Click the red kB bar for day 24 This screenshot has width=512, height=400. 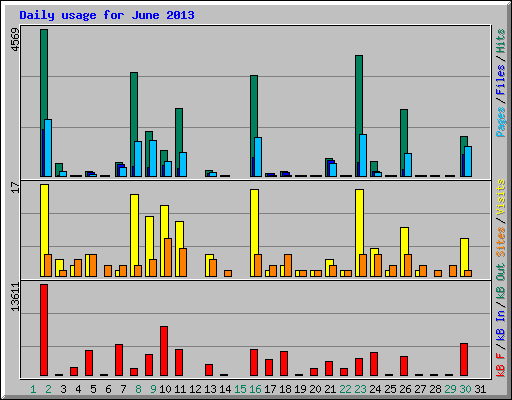pos(374,364)
